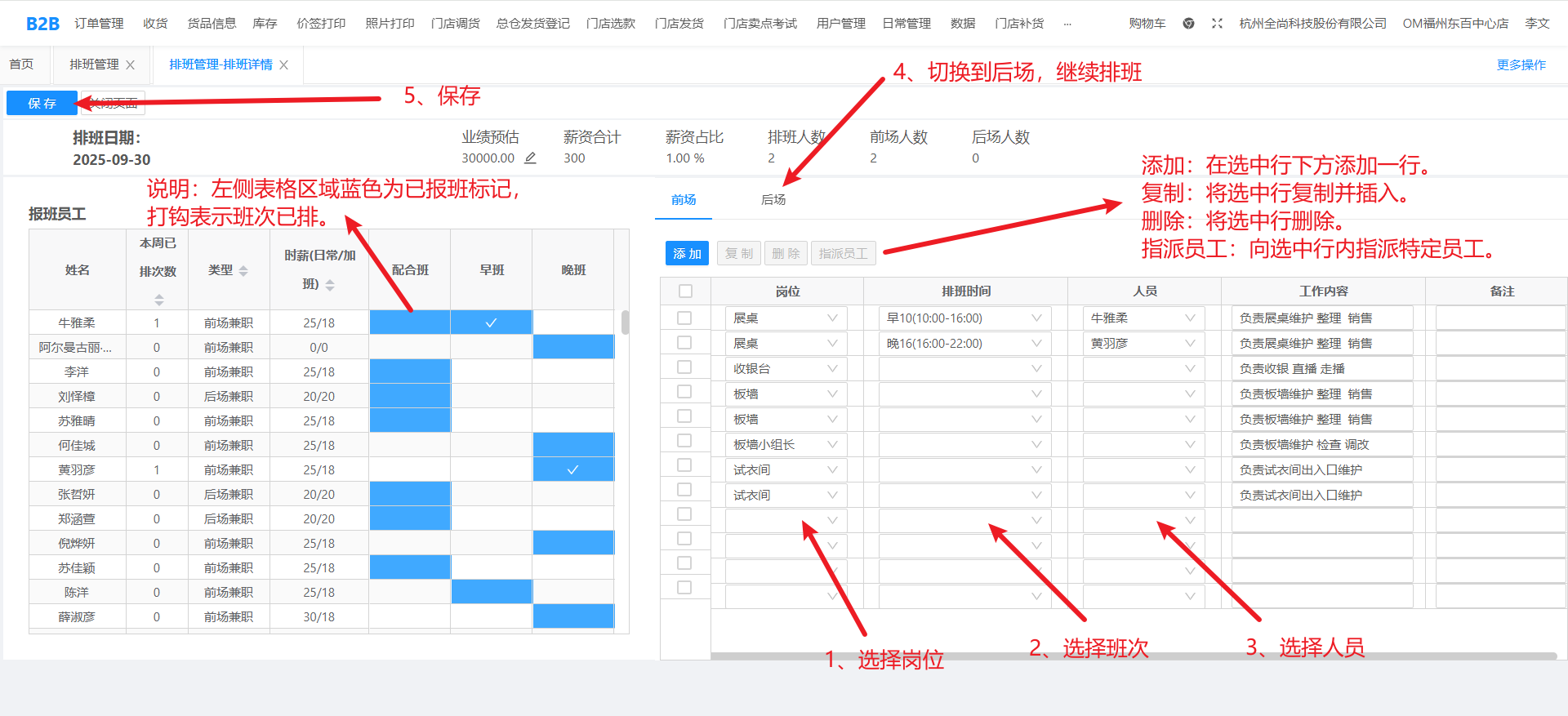Click sort arrows under 本周已排次数 header

pos(159,300)
